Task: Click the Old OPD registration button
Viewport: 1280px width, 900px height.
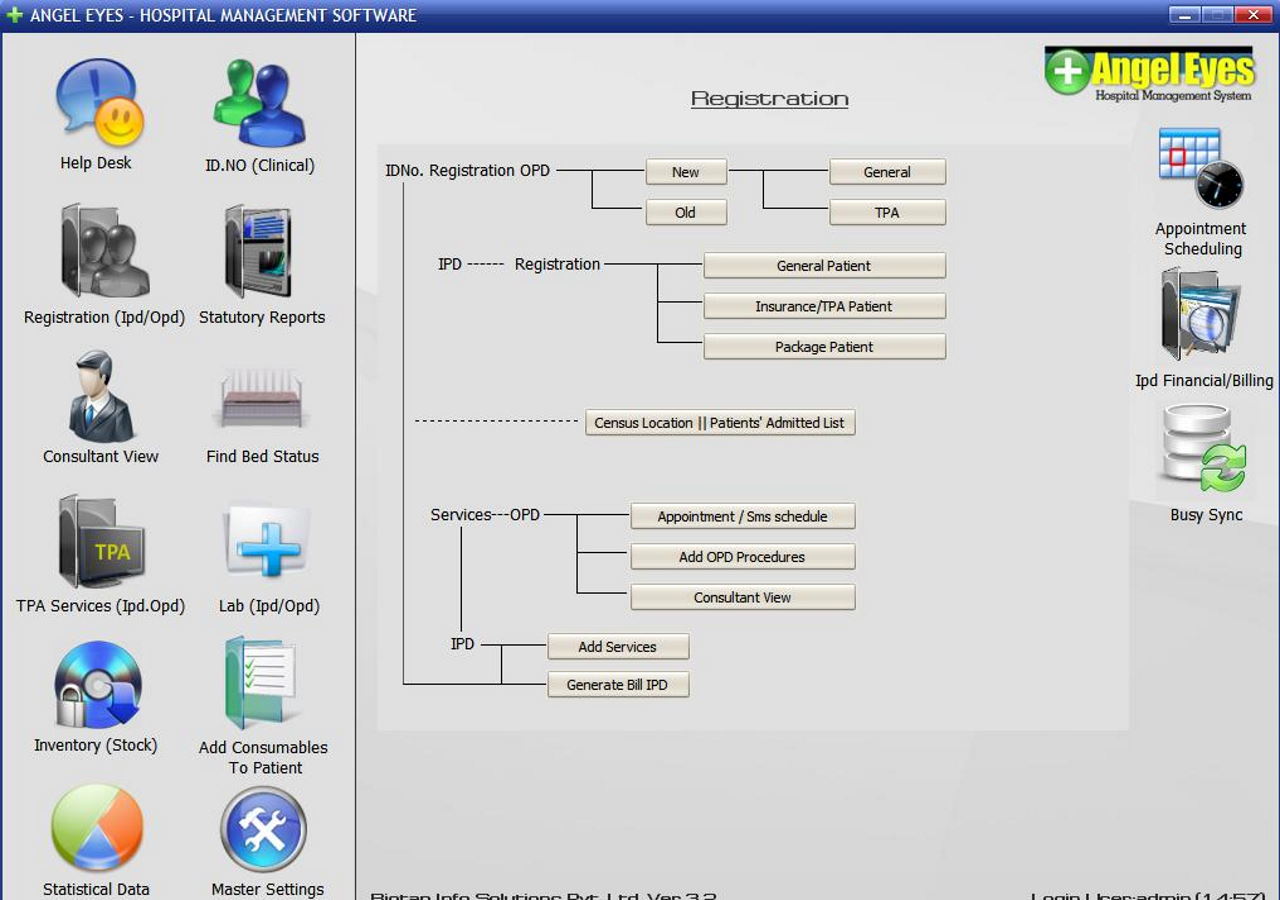Action: point(686,212)
